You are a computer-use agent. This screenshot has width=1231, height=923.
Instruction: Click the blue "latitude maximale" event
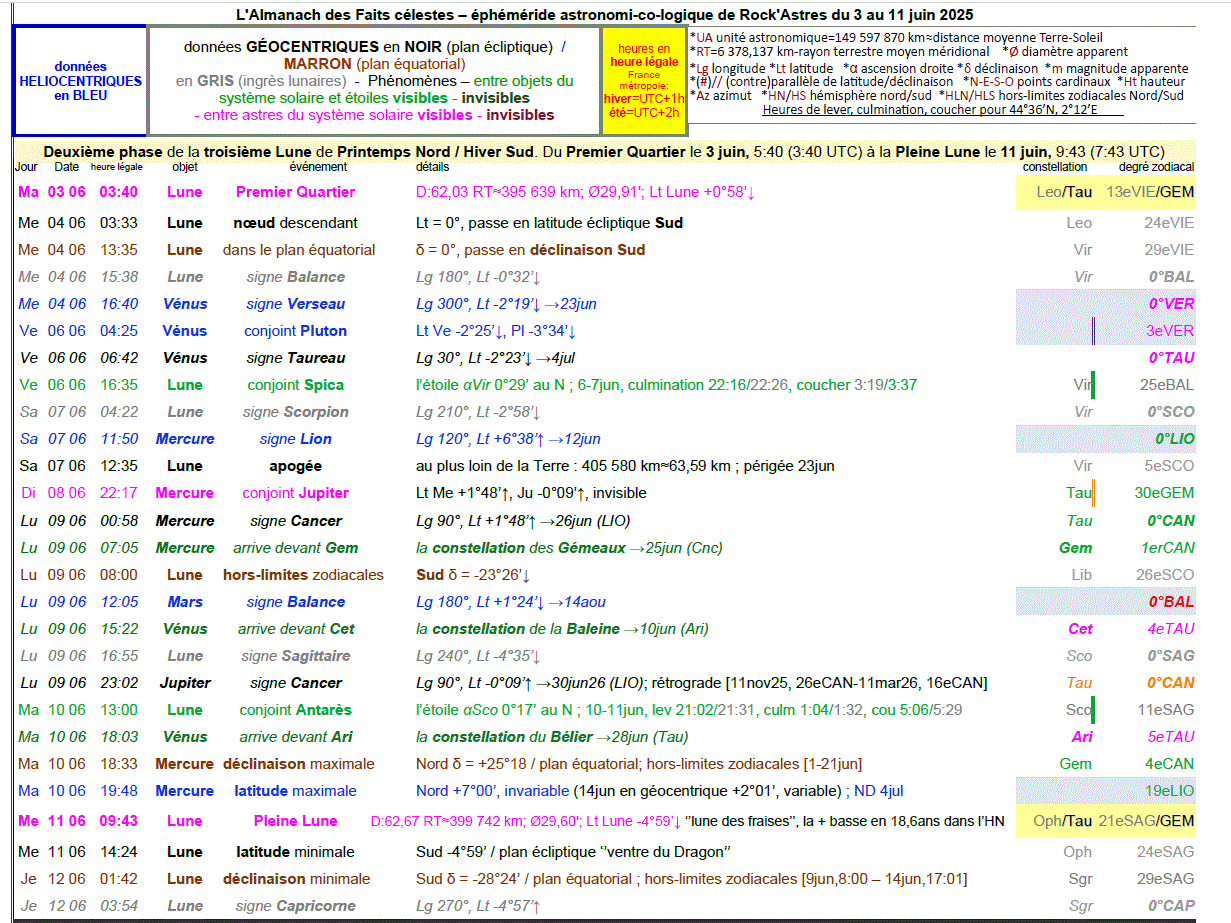click(x=295, y=791)
